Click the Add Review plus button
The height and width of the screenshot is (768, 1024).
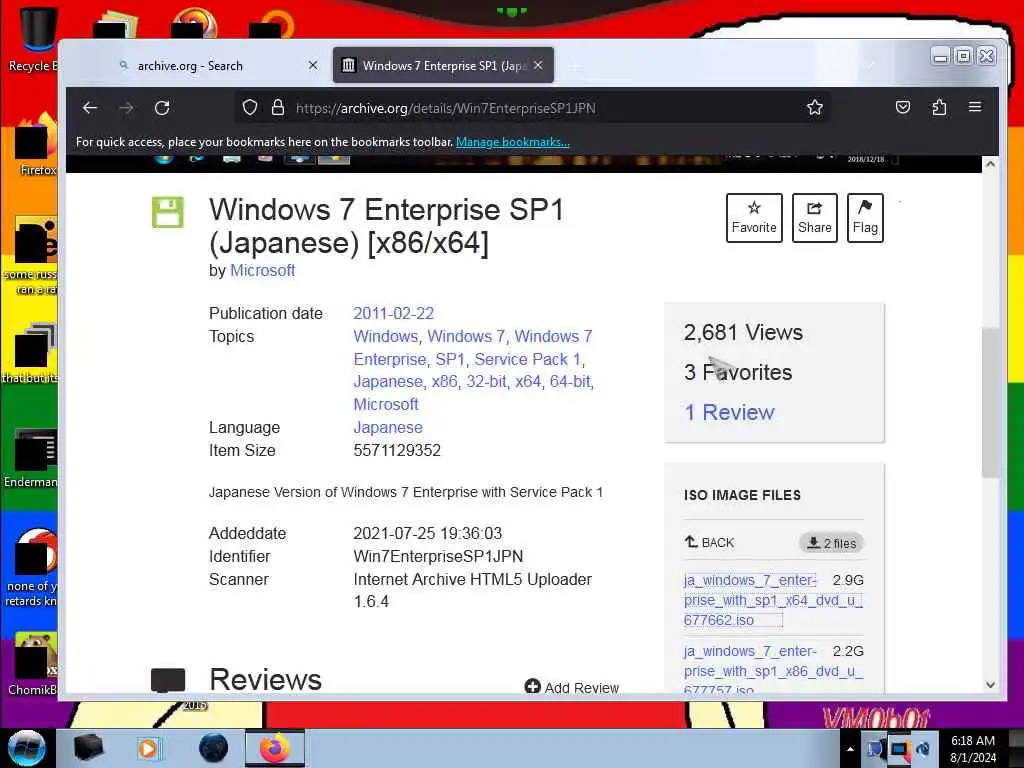(571, 687)
